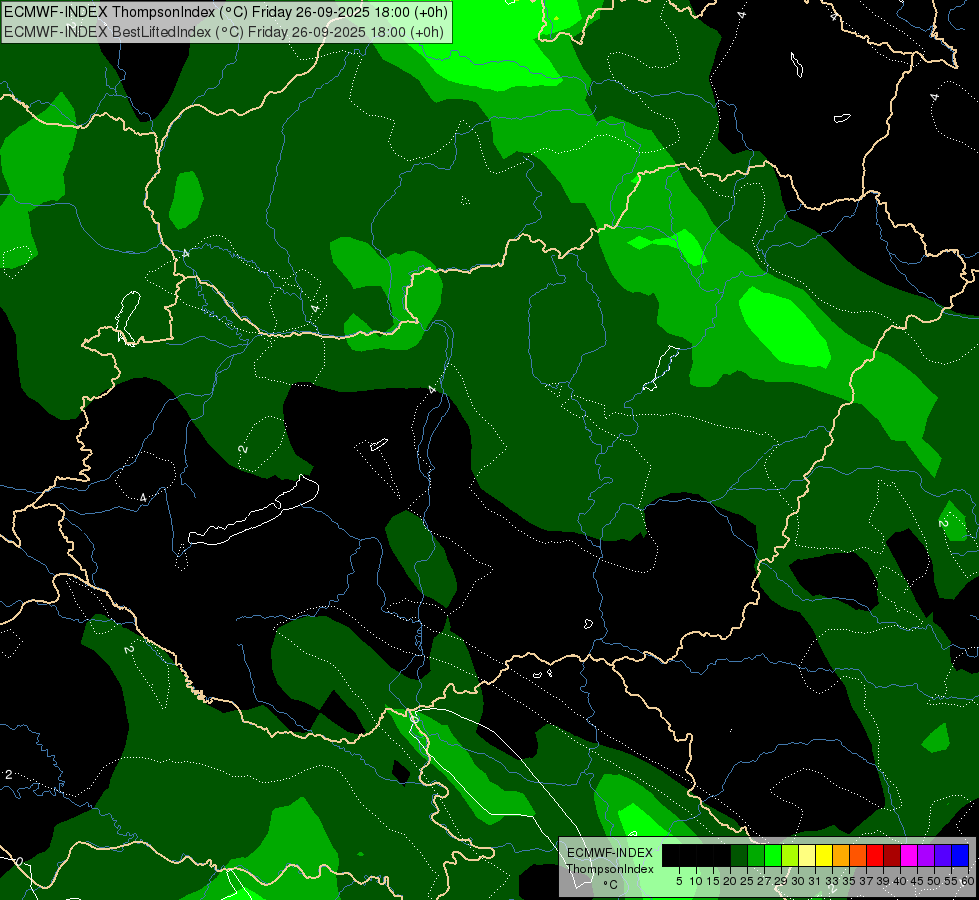
Task: Click the legend value label 50
Action: (935, 881)
